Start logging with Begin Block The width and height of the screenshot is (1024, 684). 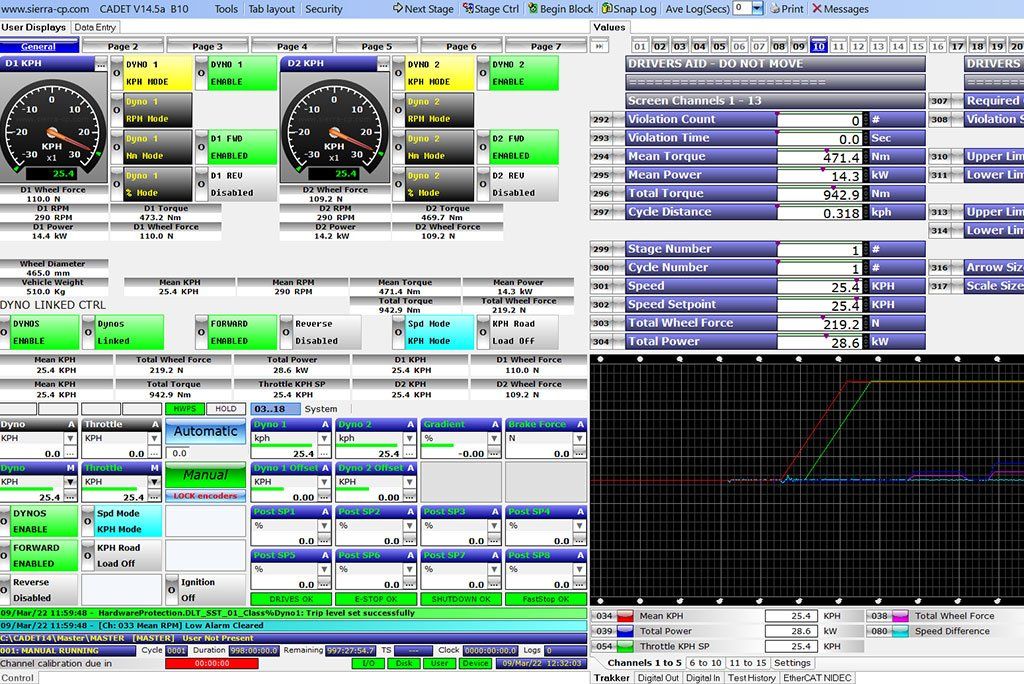tap(560, 9)
